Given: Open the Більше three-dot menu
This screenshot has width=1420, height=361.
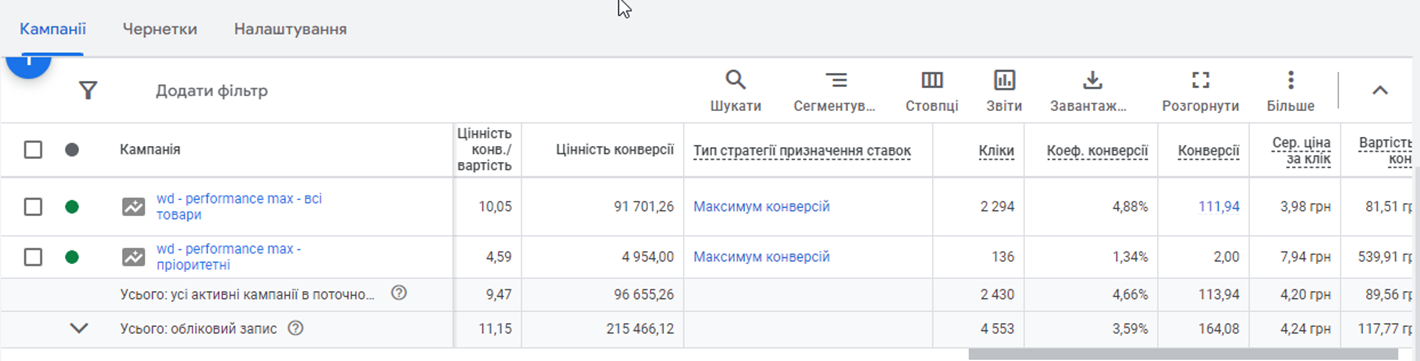Looking at the screenshot, I should click(x=1291, y=81).
